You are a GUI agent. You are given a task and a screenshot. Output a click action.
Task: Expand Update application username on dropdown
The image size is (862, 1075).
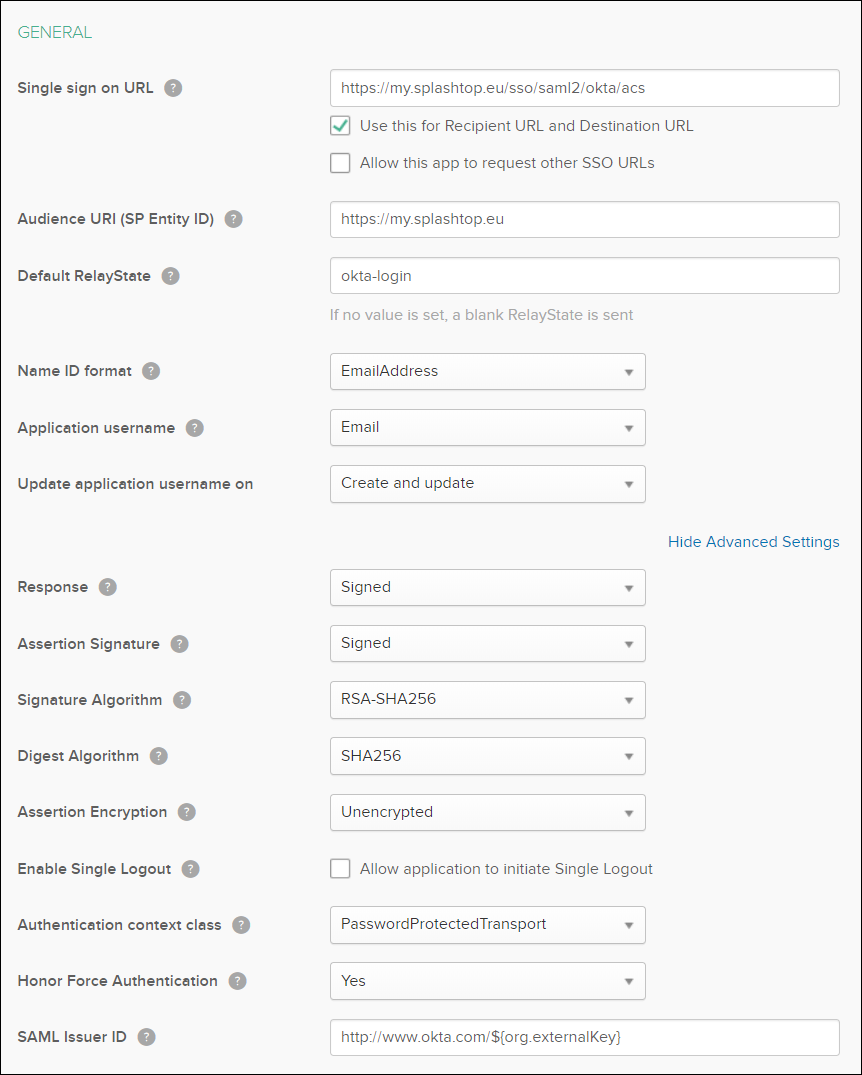[488, 484]
